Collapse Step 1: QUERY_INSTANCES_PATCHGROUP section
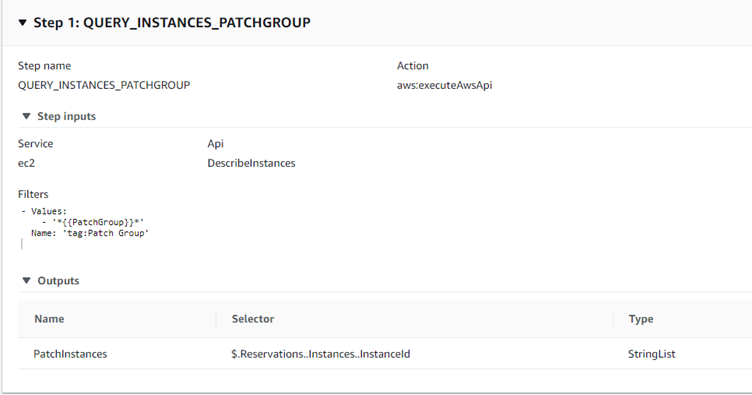752x395 pixels. point(23,23)
